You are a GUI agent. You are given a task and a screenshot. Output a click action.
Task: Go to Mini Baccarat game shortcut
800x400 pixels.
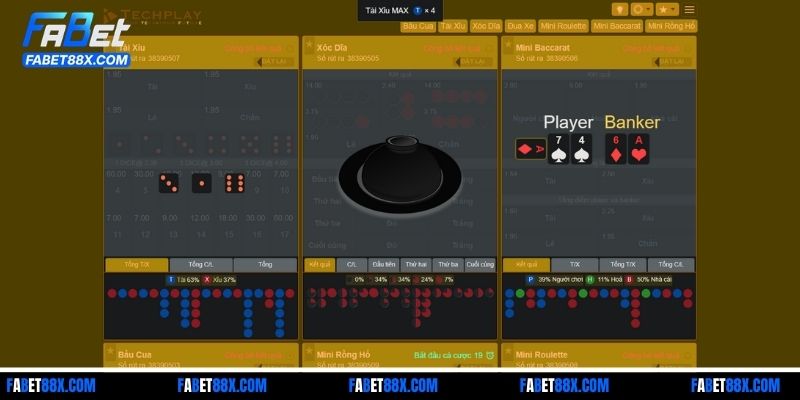click(x=616, y=26)
